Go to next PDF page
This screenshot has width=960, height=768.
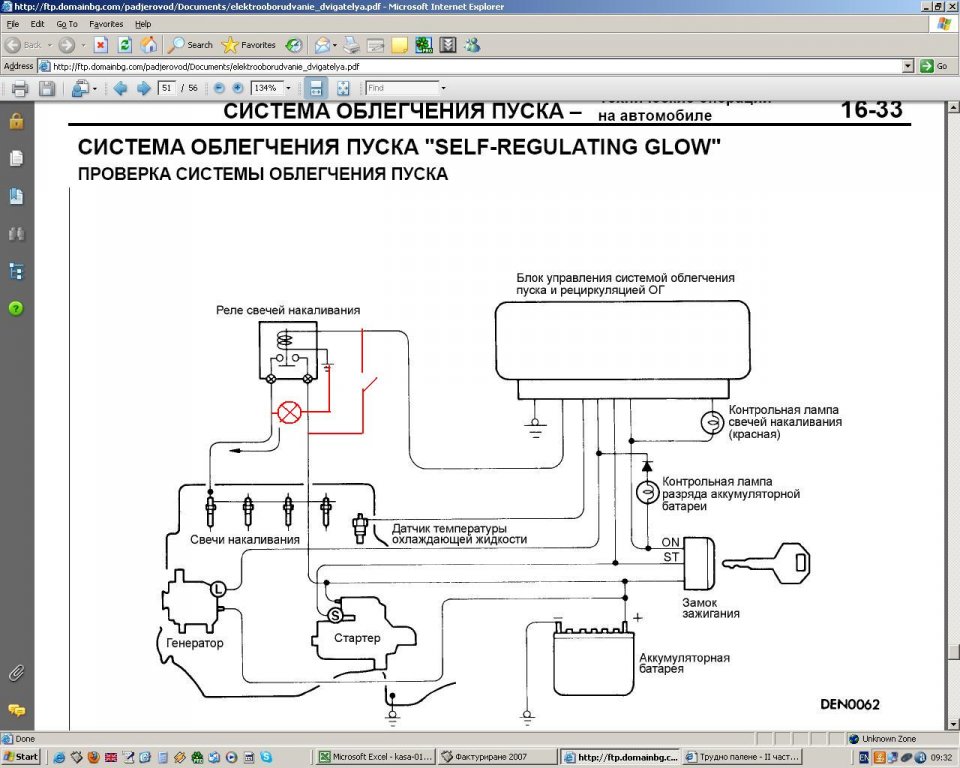(143, 88)
